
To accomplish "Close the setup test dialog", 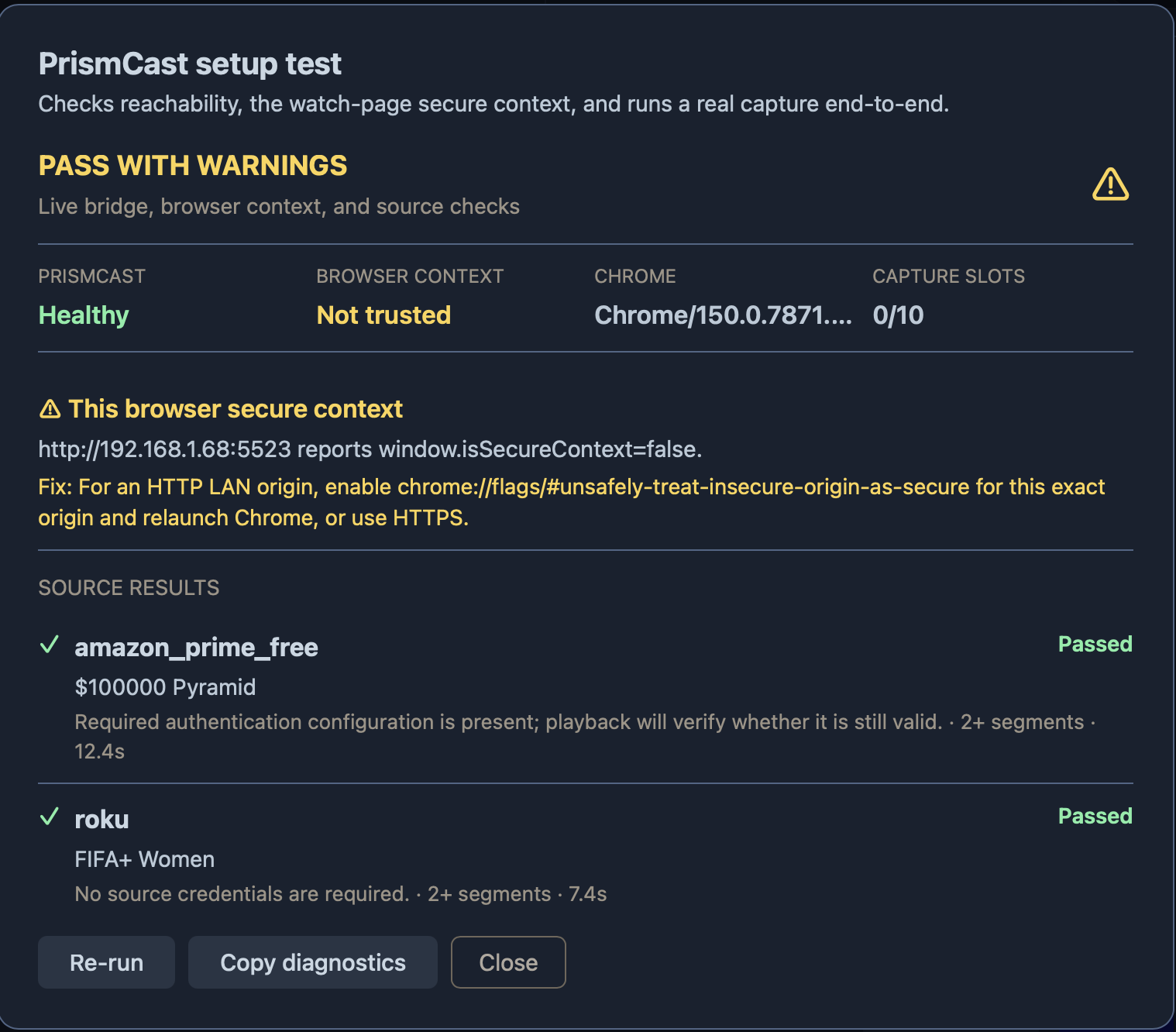I will (x=508, y=962).
